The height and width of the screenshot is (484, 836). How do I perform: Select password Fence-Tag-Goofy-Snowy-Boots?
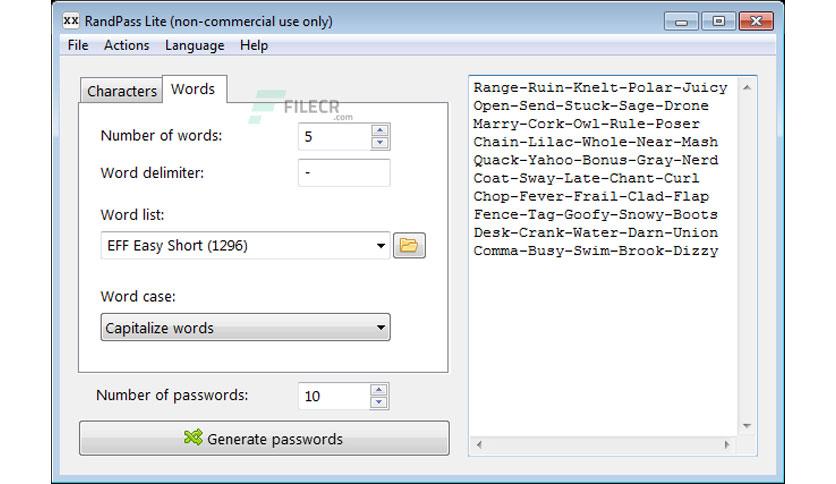tap(596, 214)
